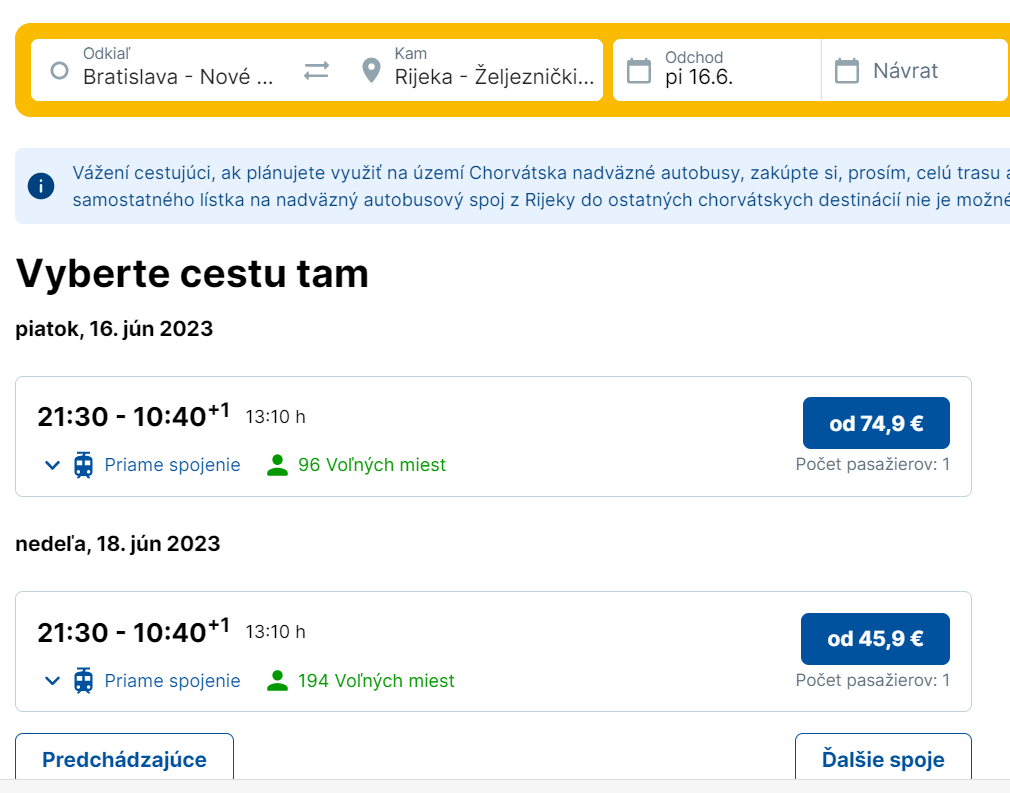Show later connections with Ďalšie spoje
Image resolution: width=1010 pixels, height=793 pixels.
882,759
